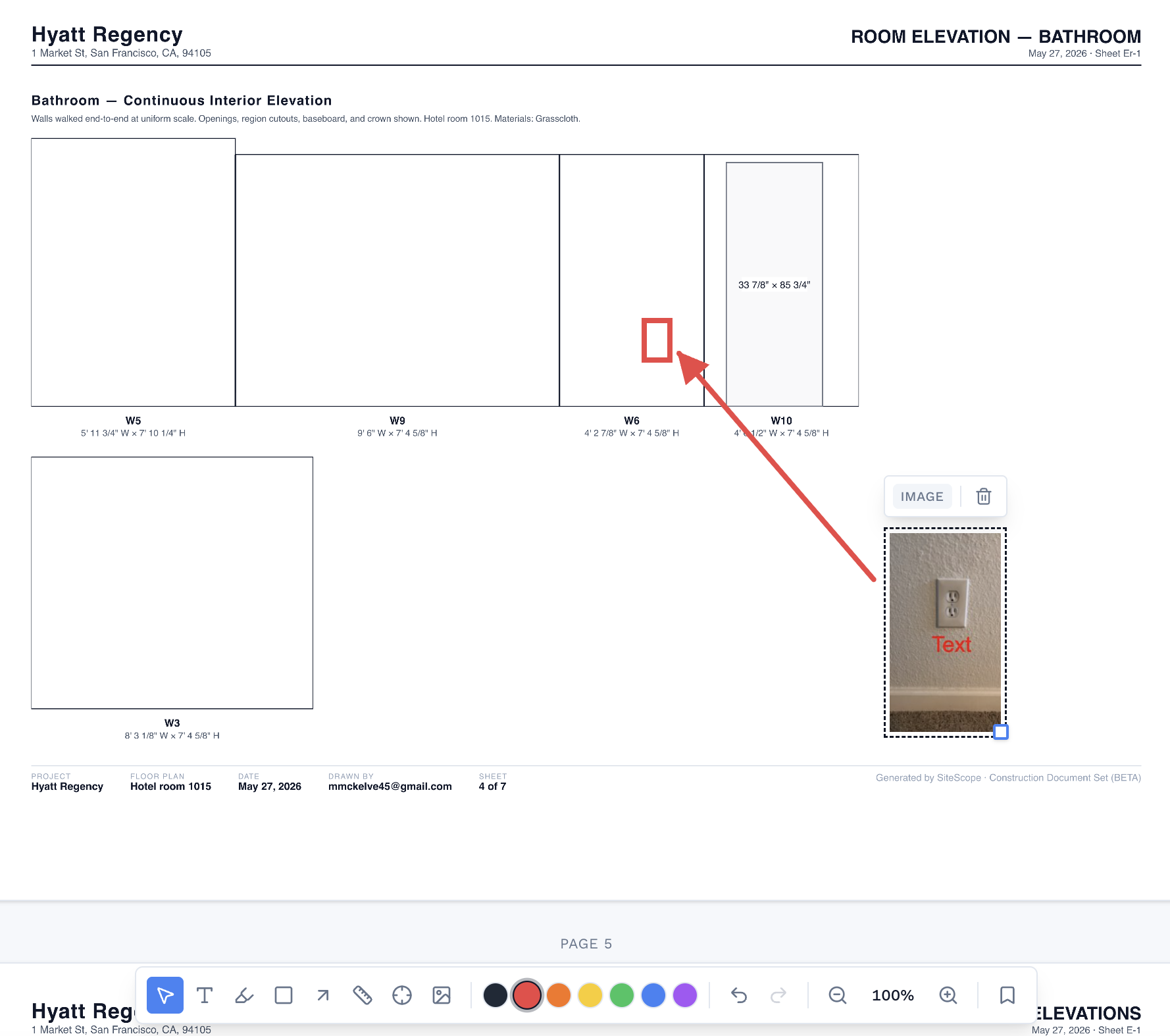
Task: Redo the undone action
Action: (x=778, y=995)
